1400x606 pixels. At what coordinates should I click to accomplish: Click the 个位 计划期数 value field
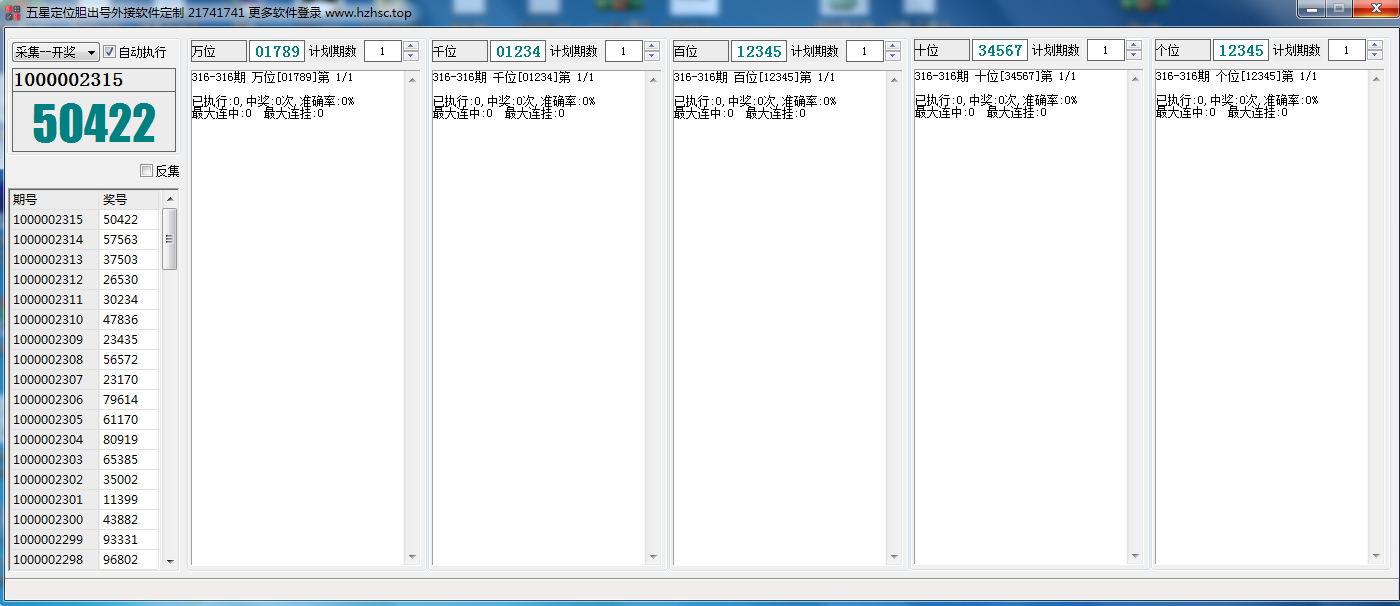click(x=1347, y=51)
